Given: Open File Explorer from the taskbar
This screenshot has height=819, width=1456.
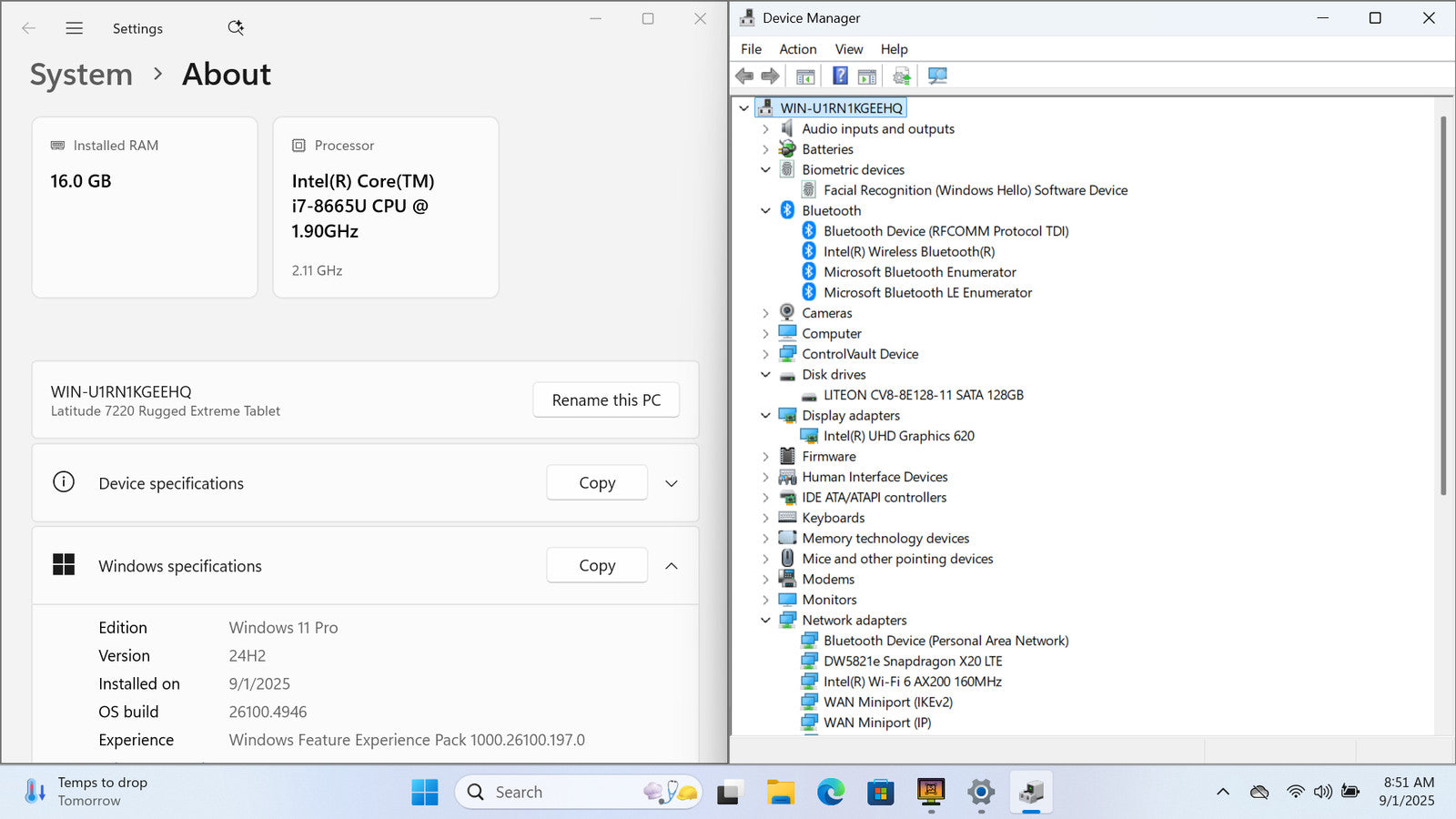Looking at the screenshot, I should tap(780, 793).
